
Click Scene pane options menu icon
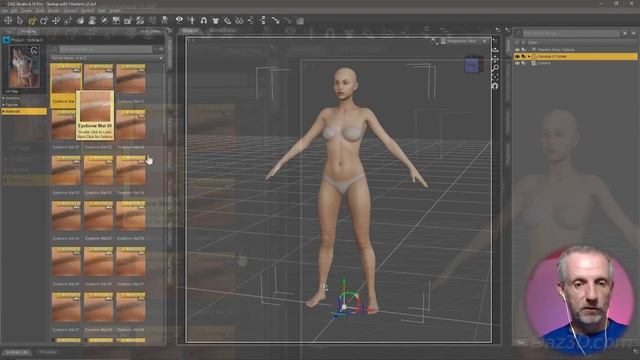click(x=507, y=31)
